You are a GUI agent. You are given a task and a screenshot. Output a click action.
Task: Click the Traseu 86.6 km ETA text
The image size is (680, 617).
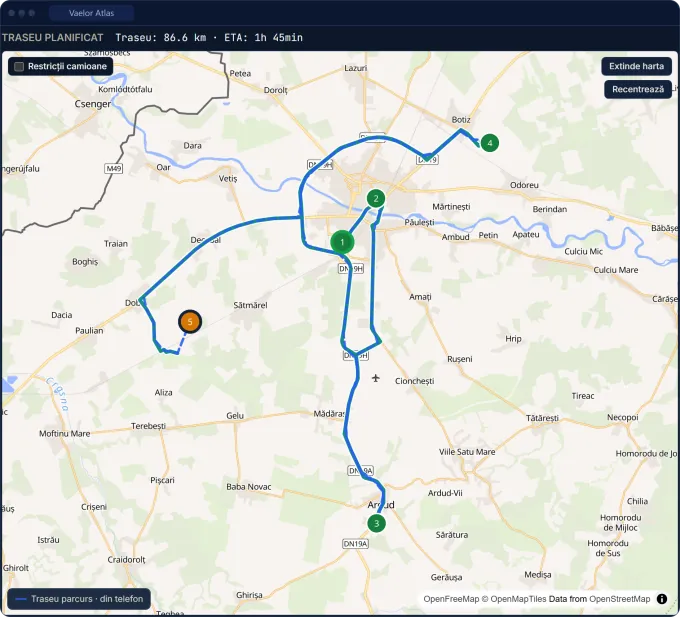209,38
